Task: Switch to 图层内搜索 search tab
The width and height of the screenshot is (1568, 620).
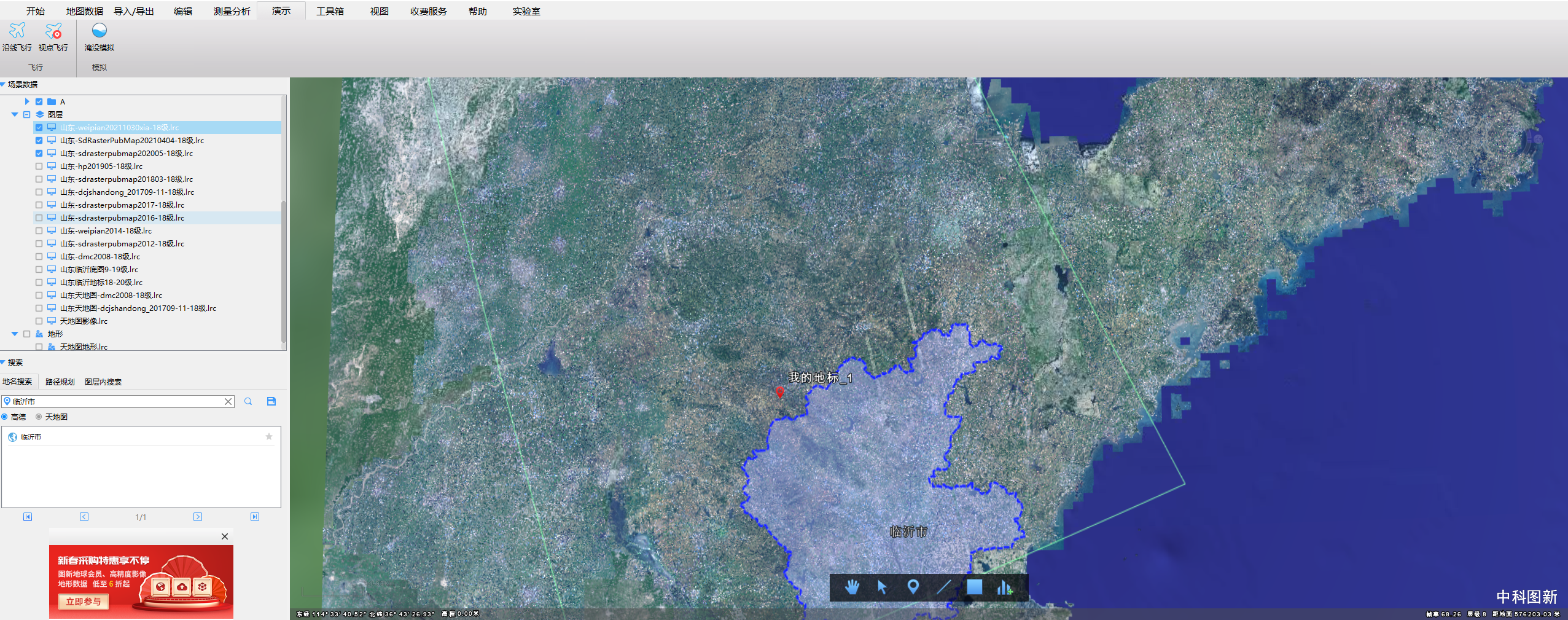Action: (103, 382)
